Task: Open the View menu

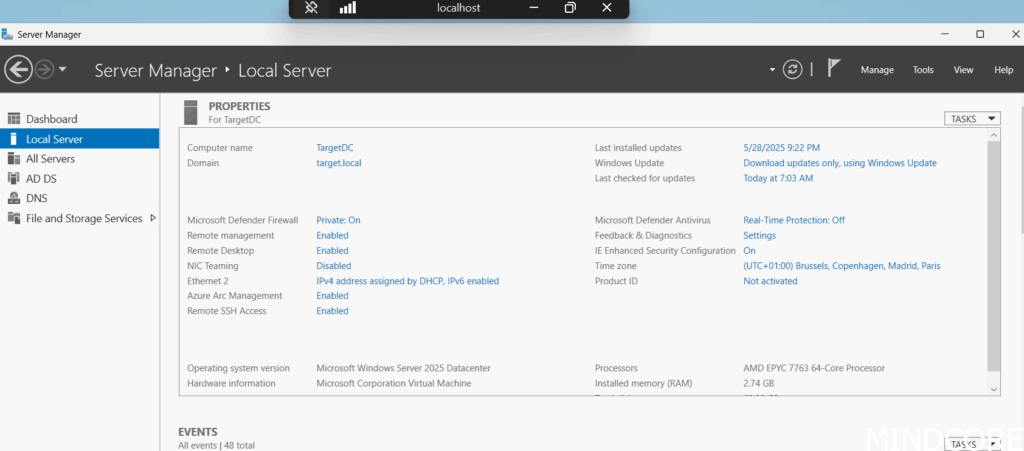Action: (963, 70)
